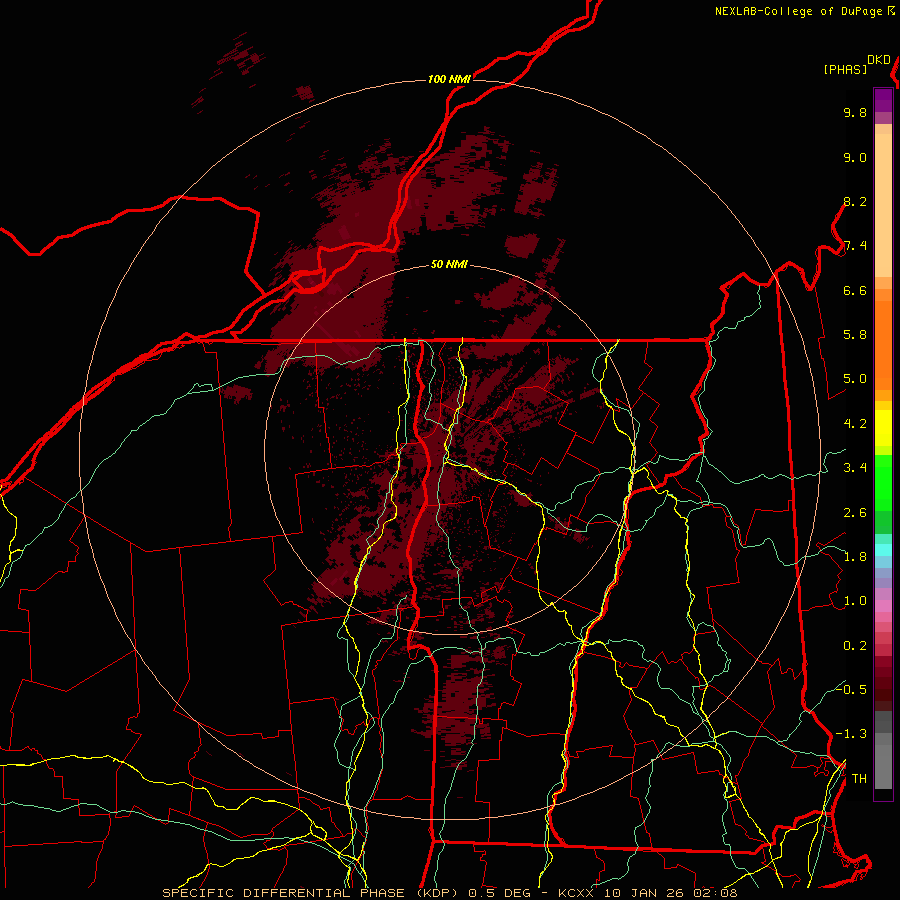This screenshot has width=900, height=900.
Task: Pick the purple segment at the color bar top
Action: [x=883, y=100]
